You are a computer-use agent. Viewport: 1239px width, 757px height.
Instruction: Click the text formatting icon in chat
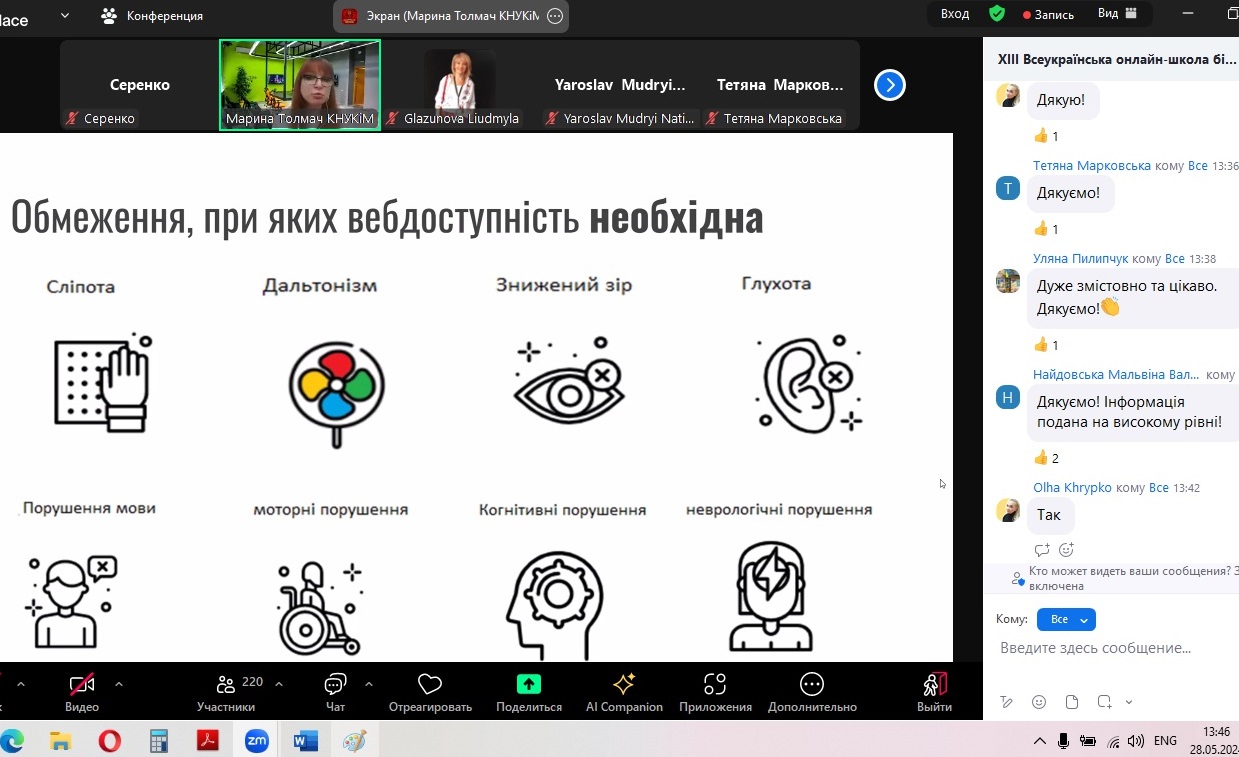(1007, 702)
